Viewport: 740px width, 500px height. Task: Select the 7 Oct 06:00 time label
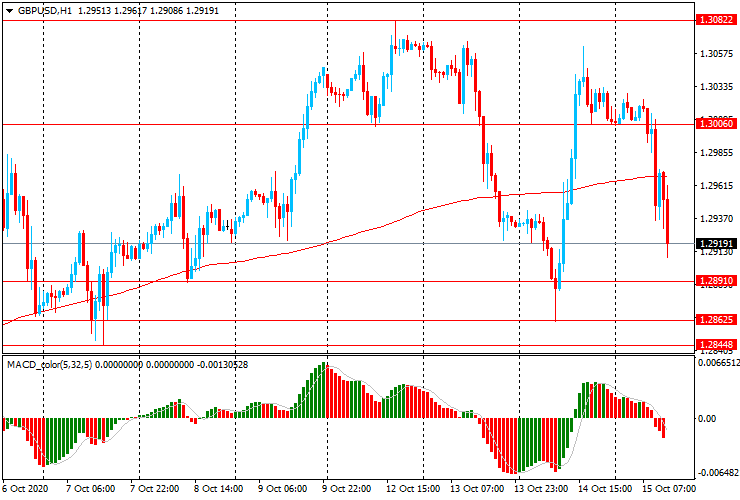tap(90, 488)
